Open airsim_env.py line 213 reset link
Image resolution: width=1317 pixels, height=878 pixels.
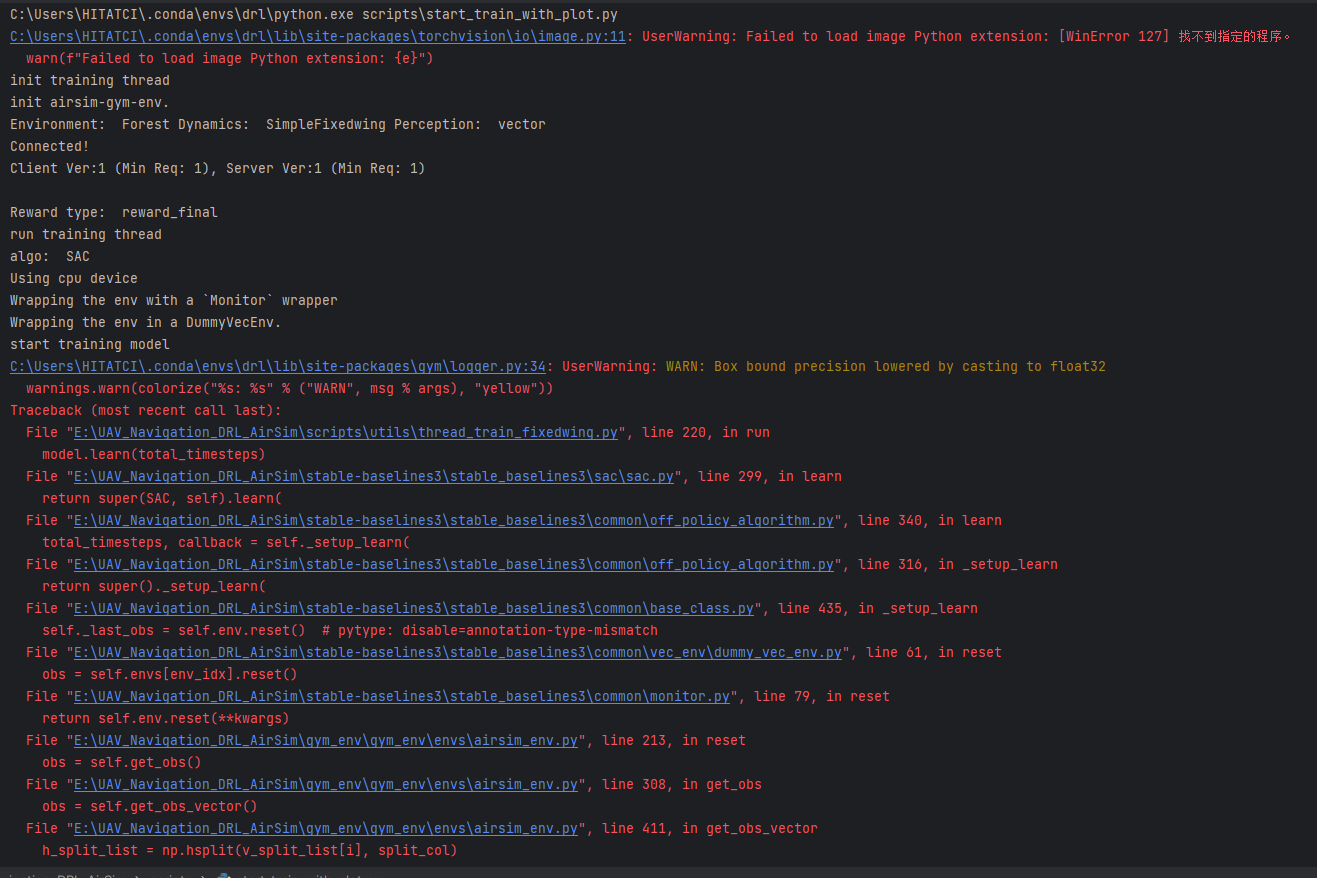pyautogui.click(x=325, y=740)
